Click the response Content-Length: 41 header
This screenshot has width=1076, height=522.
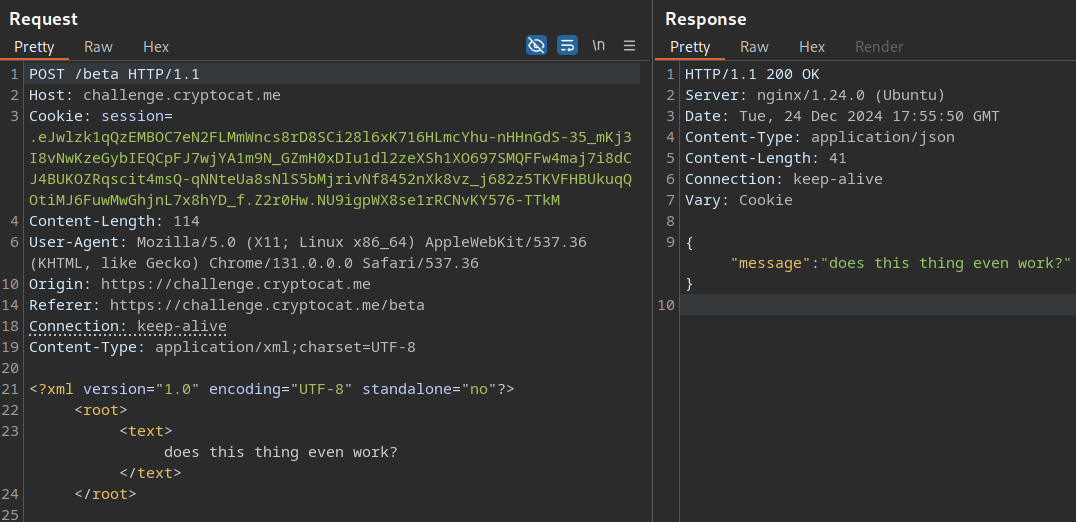tap(766, 158)
